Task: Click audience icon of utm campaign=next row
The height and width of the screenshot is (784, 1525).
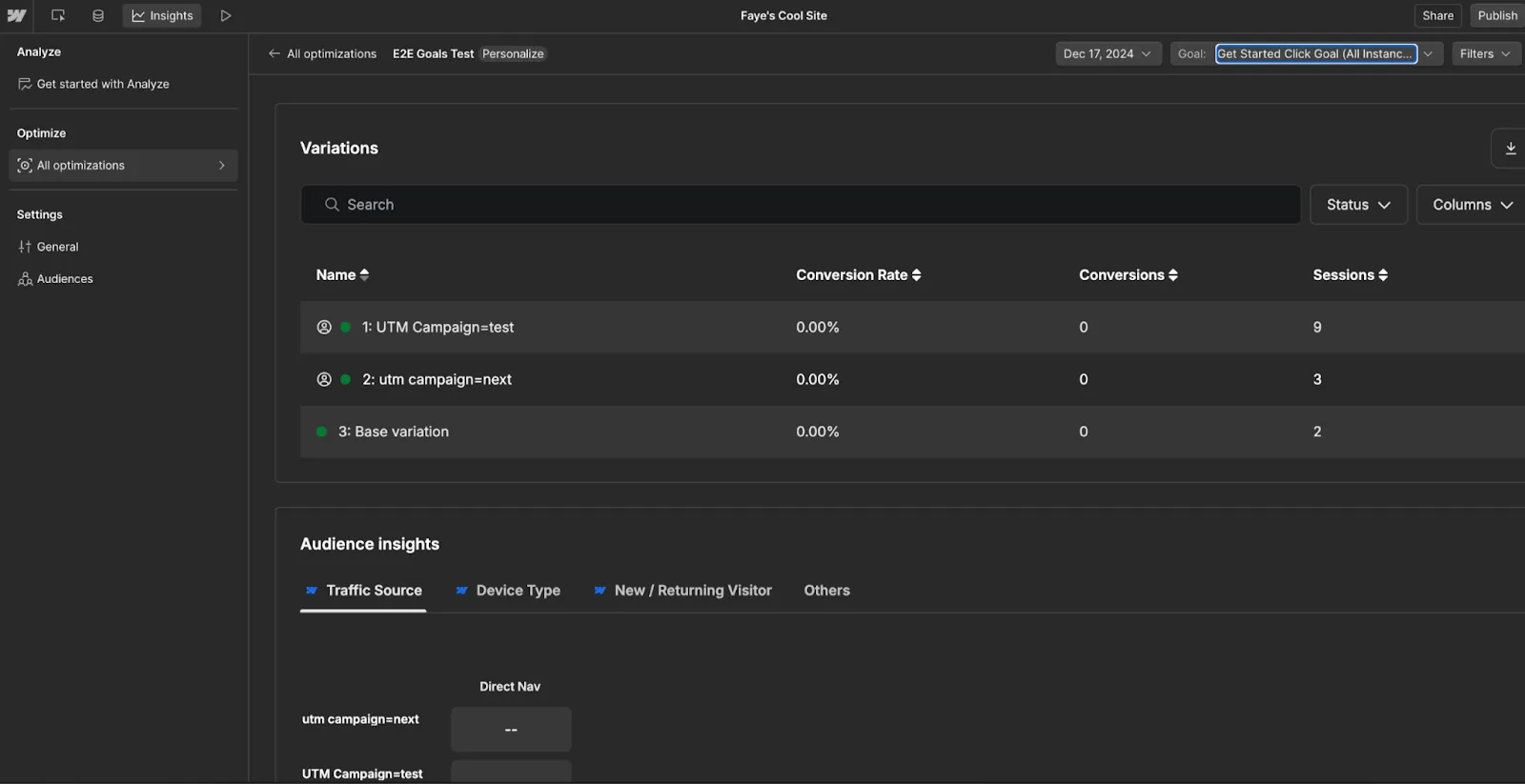Action: pos(324,379)
